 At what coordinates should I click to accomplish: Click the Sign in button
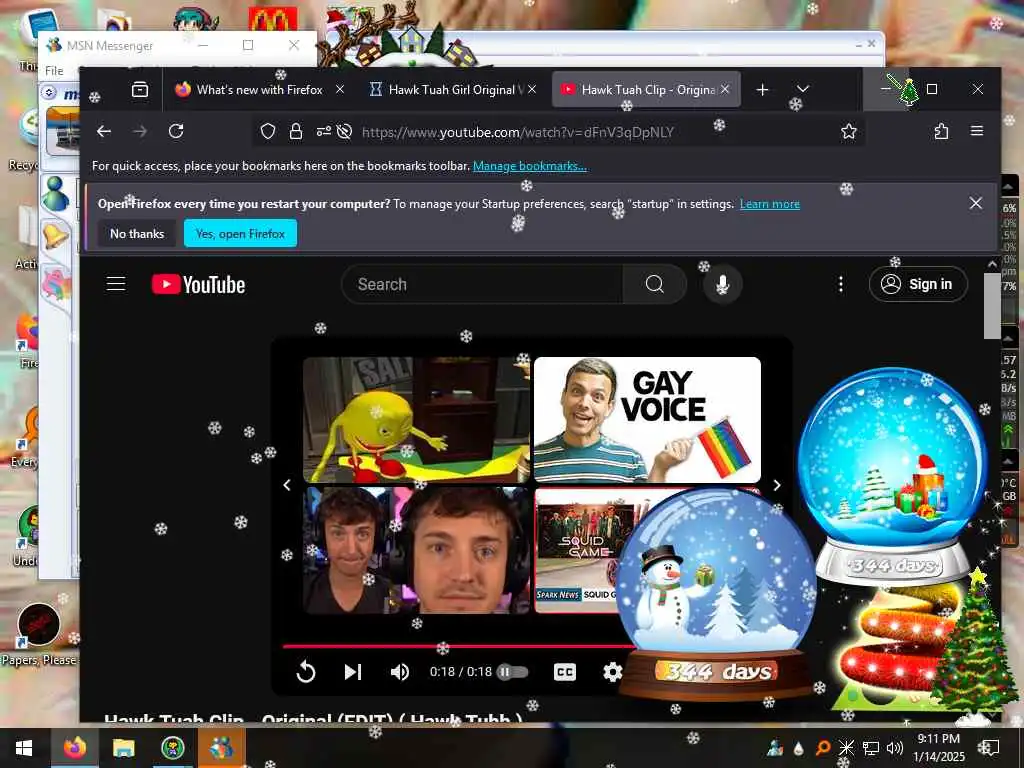(x=918, y=284)
